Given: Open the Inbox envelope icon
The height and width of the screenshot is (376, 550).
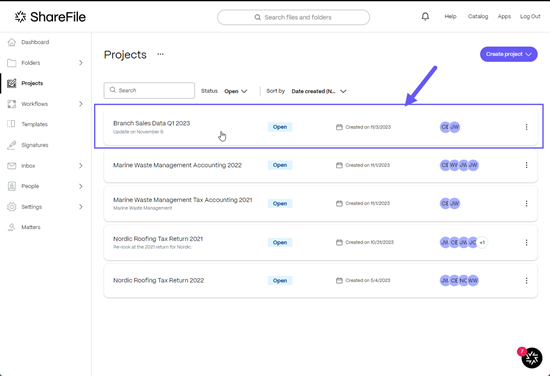Looking at the screenshot, I should (12, 166).
